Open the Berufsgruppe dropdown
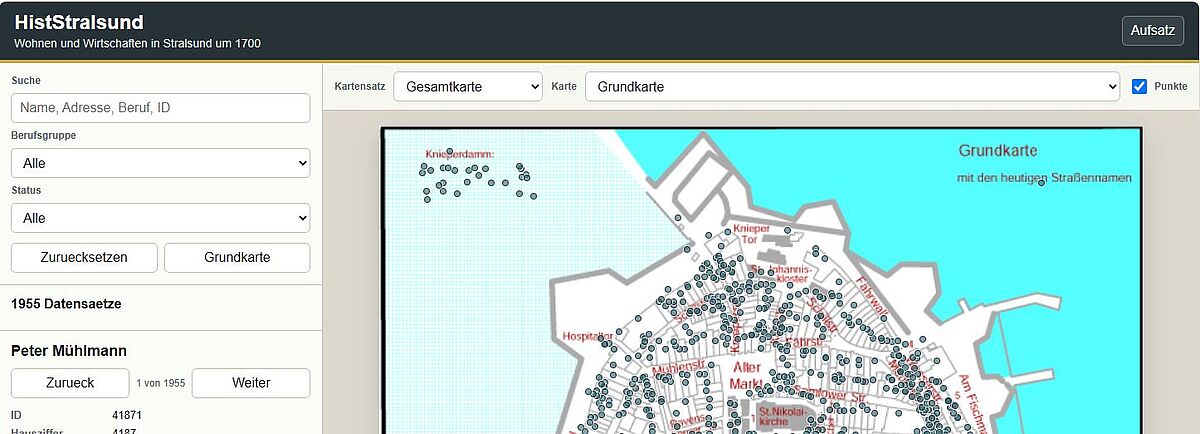Viewport: 1200px width, 434px height. point(160,163)
